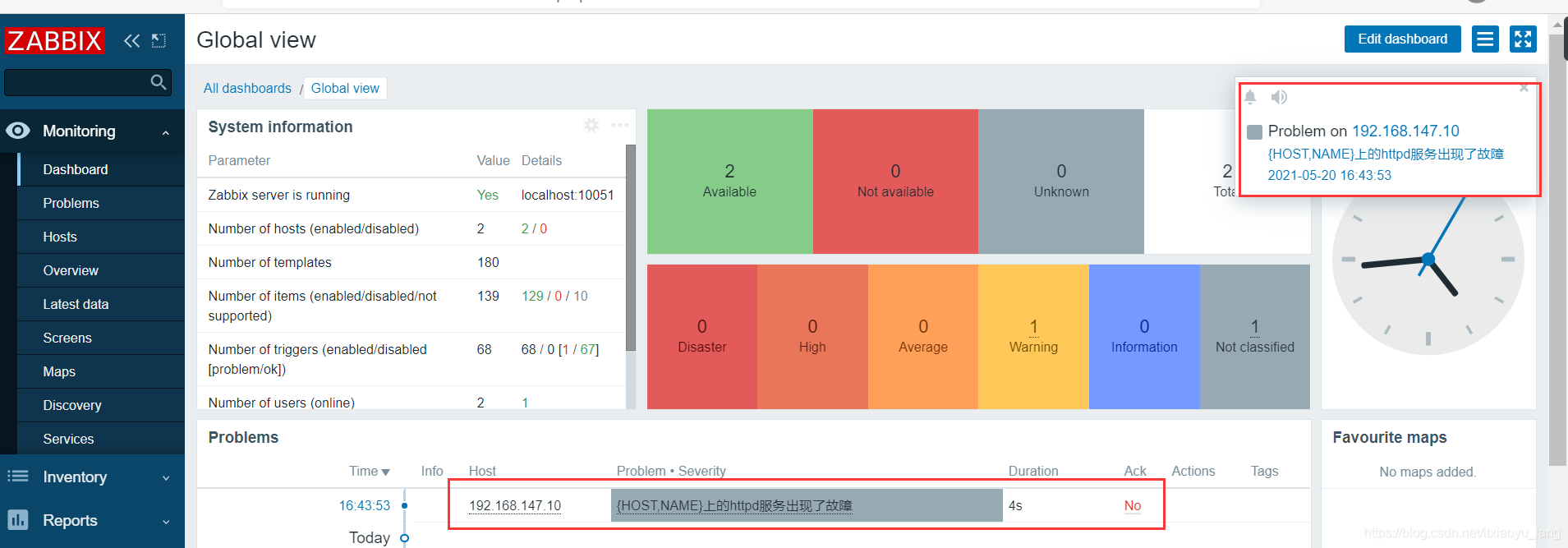
Task: Sort problems by Time column
Action: [x=369, y=471]
